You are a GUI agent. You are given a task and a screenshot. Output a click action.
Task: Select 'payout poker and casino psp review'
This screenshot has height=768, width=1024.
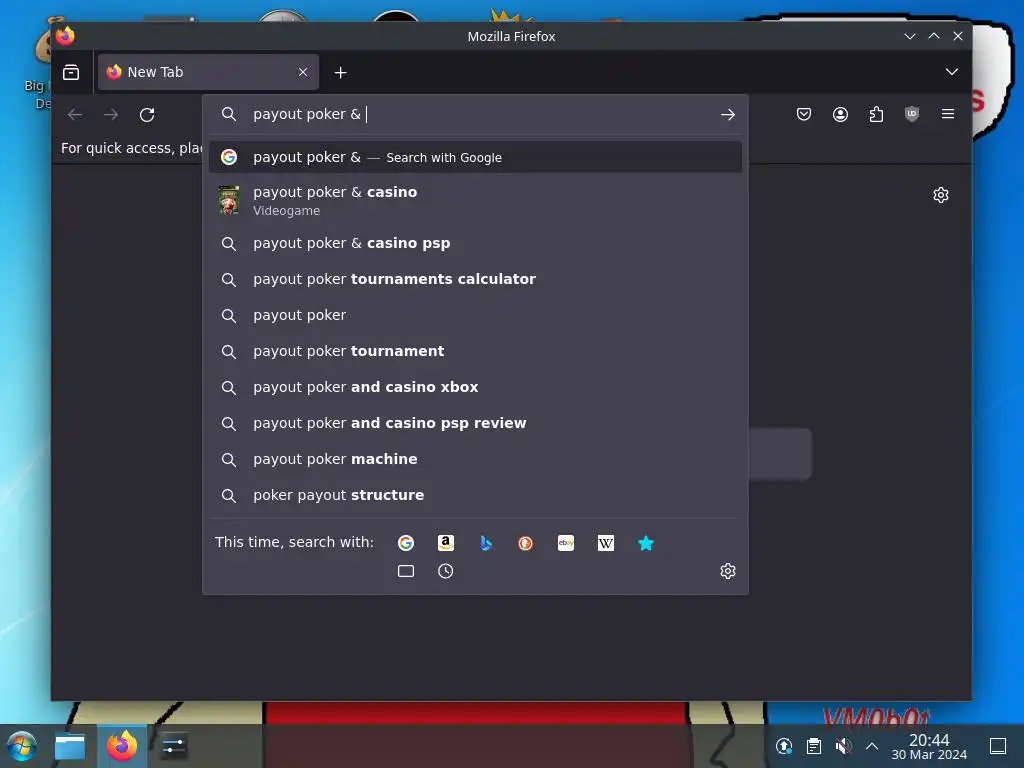(475, 423)
